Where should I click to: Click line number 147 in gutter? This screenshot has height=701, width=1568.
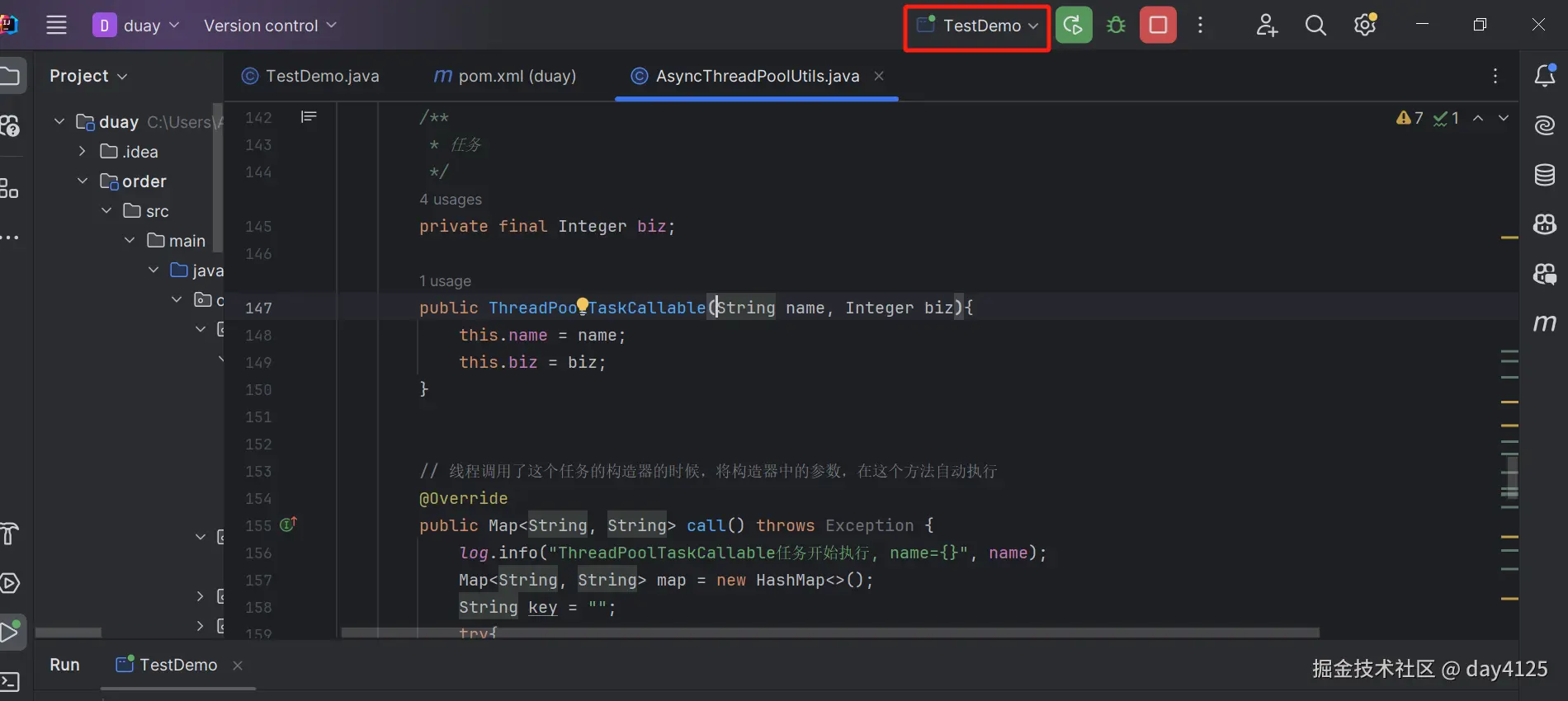pyautogui.click(x=258, y=308)
